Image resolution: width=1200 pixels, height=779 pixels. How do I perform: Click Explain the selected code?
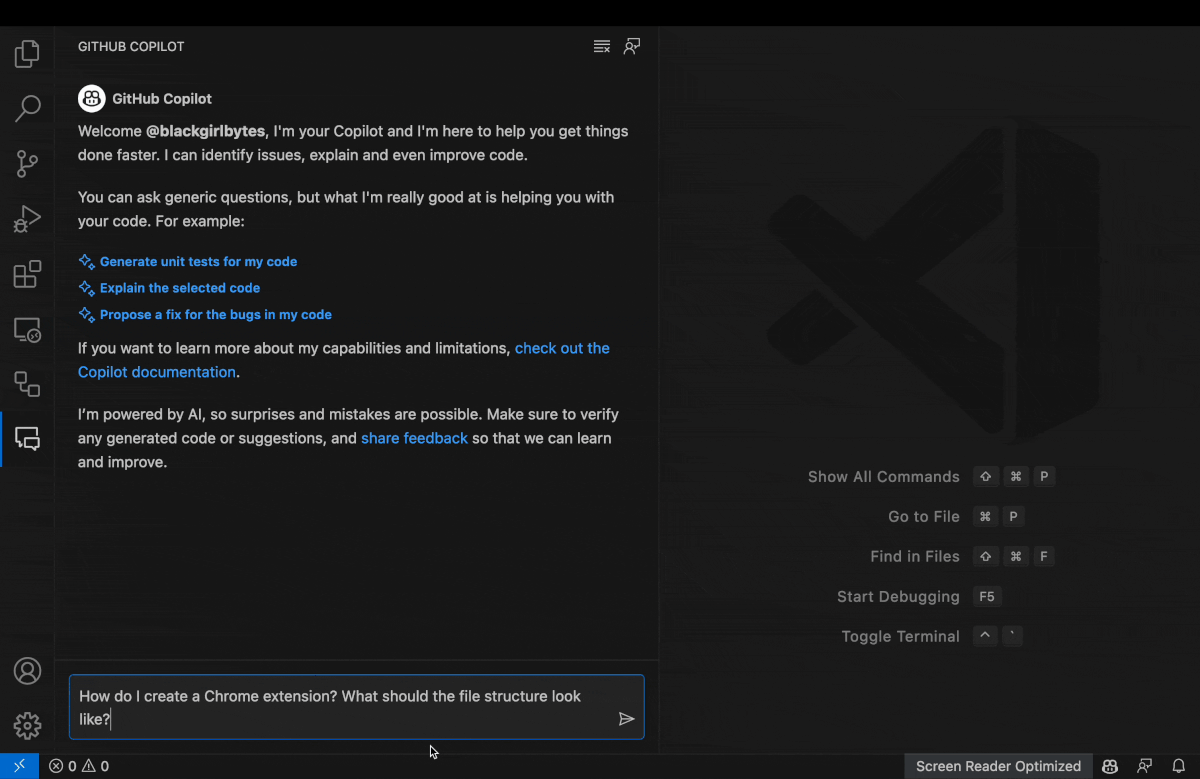click(x=179, y=287)
